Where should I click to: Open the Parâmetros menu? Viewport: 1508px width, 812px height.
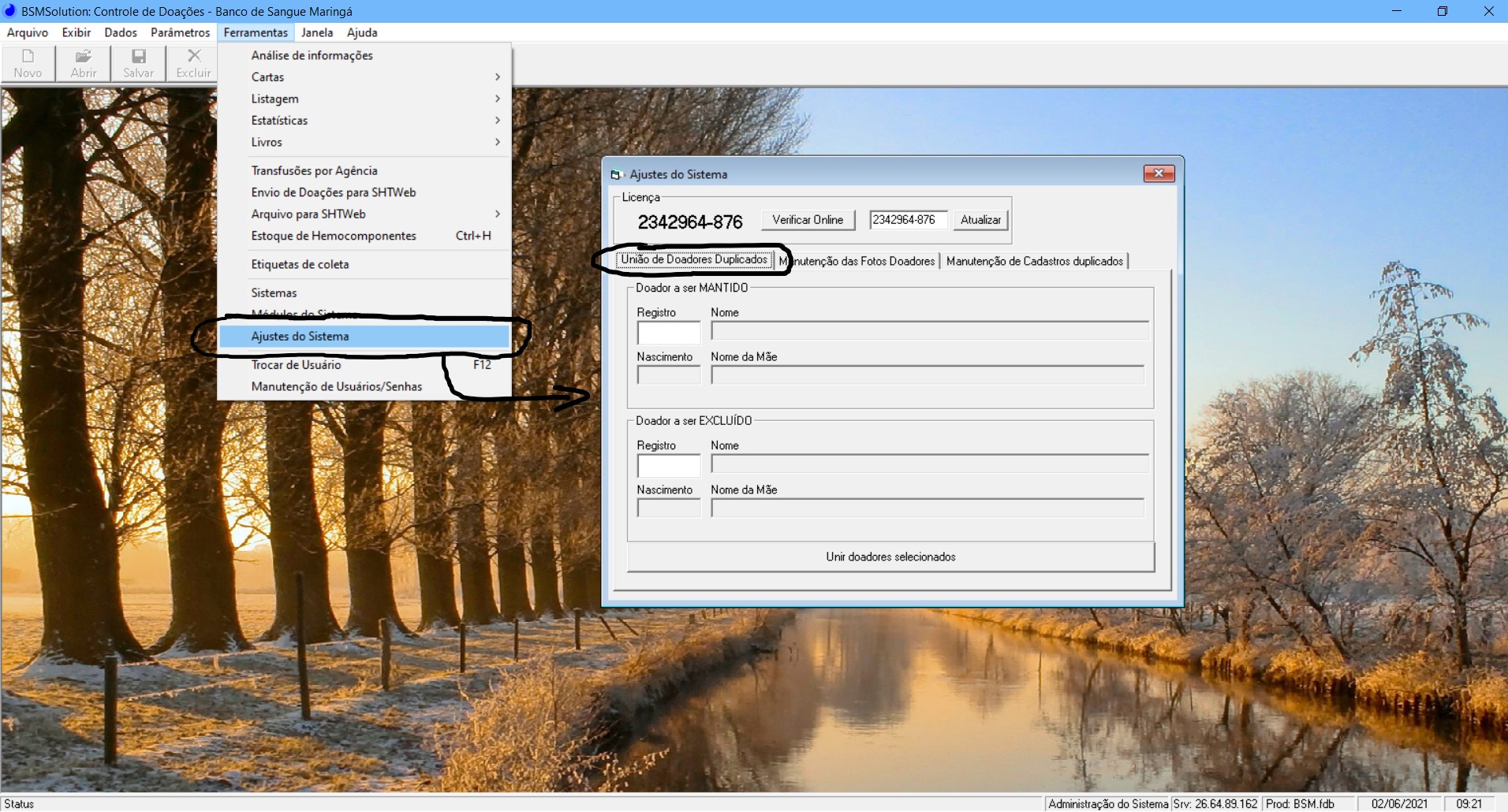tap(180, 32)
